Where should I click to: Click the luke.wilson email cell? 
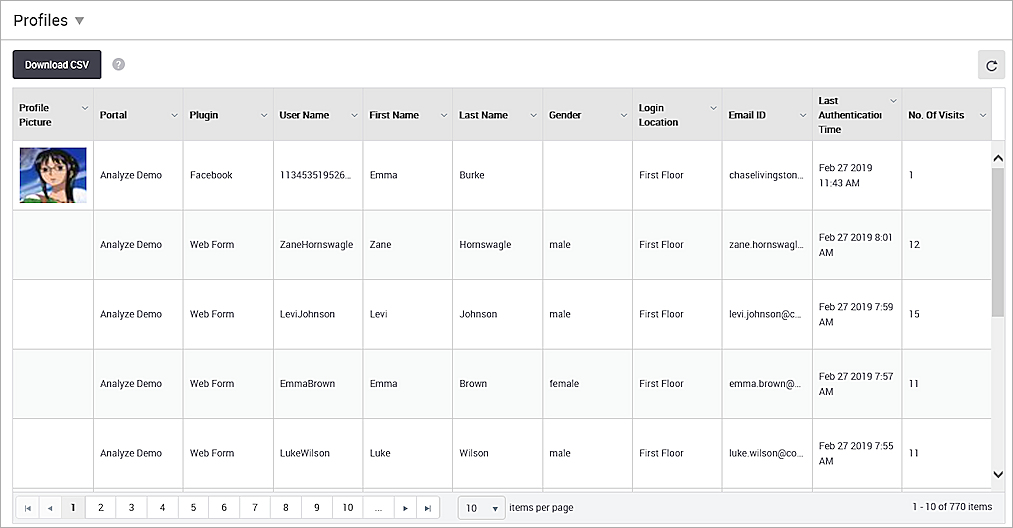767,453
